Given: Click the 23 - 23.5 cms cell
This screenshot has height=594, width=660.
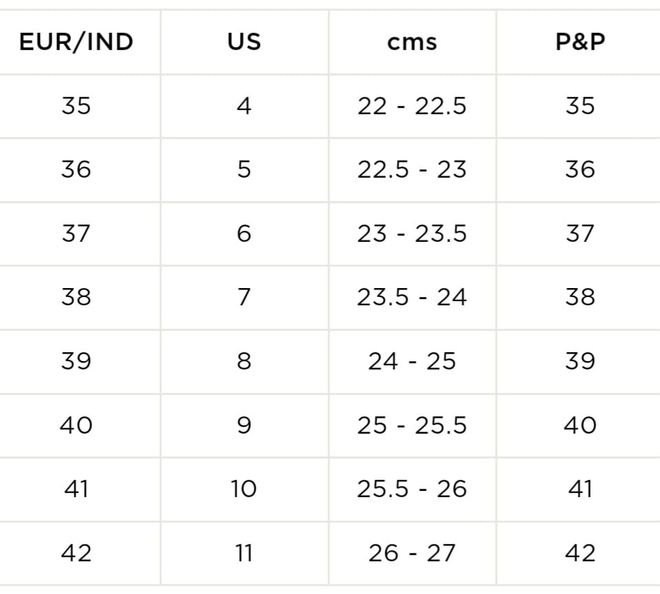Looking at the screenshot, I should pyautogui.click(x=412, y=234).
